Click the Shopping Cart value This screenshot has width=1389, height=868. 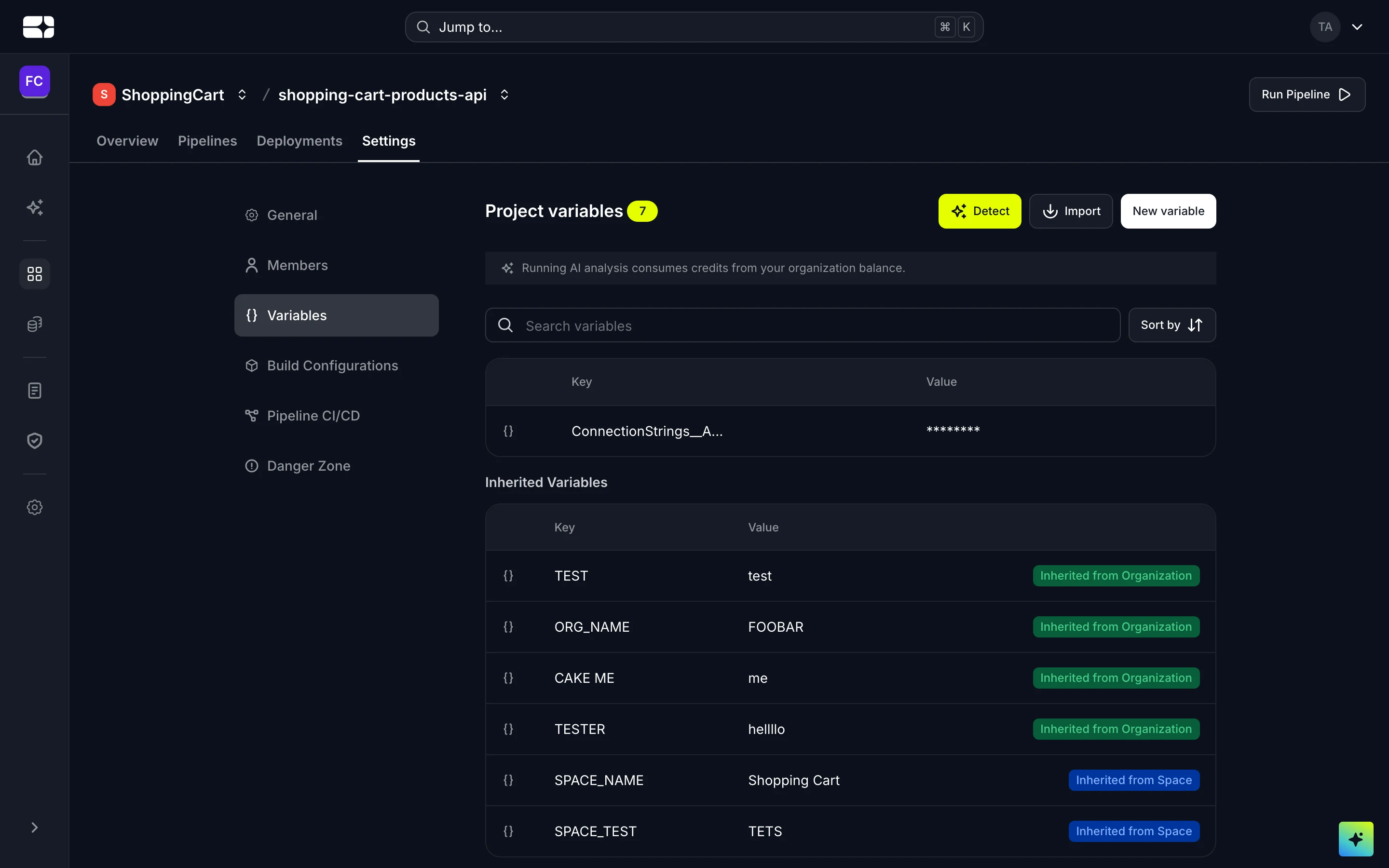coord(794,780)
